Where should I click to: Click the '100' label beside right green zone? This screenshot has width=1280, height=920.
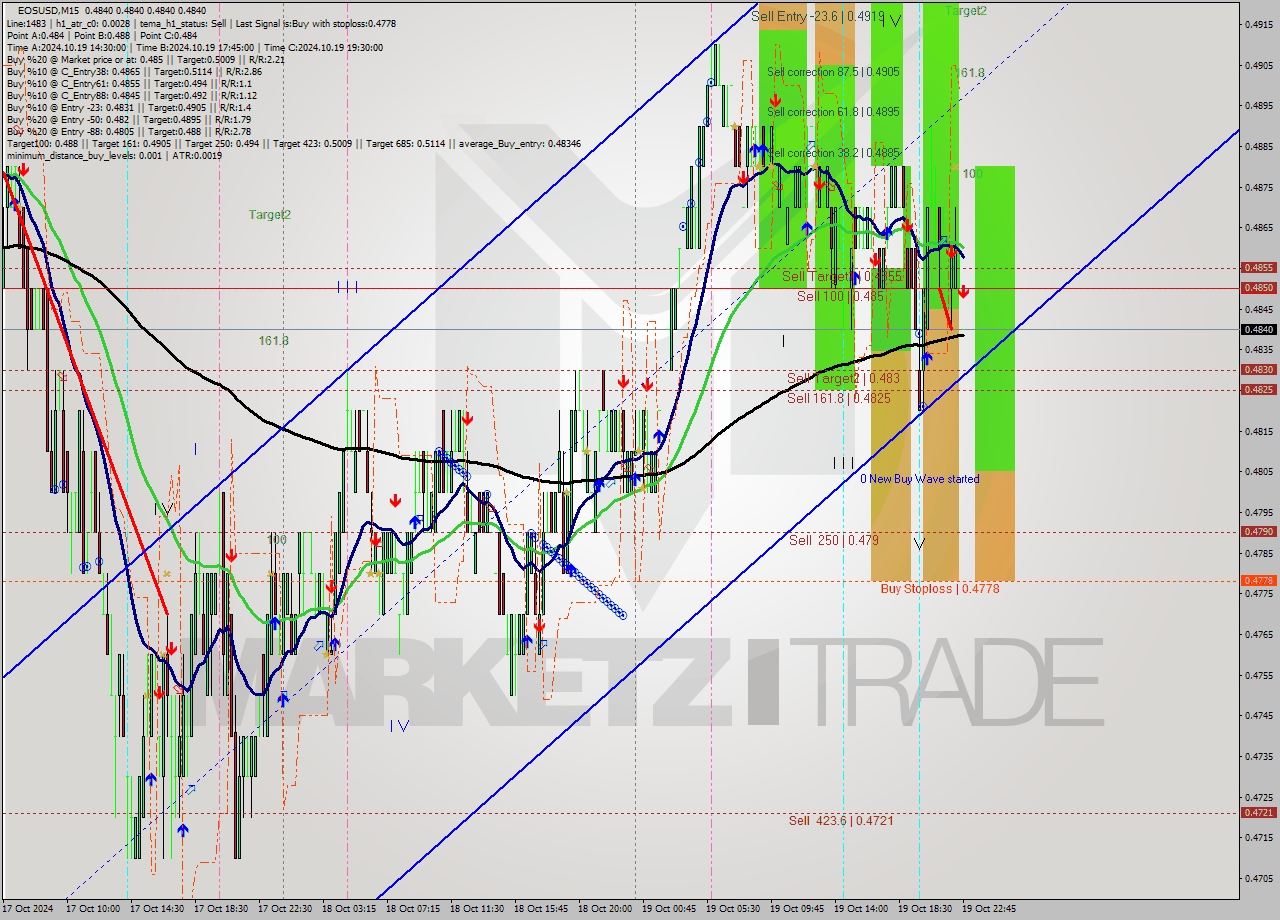pyautogui.click(x=973, y=174)
